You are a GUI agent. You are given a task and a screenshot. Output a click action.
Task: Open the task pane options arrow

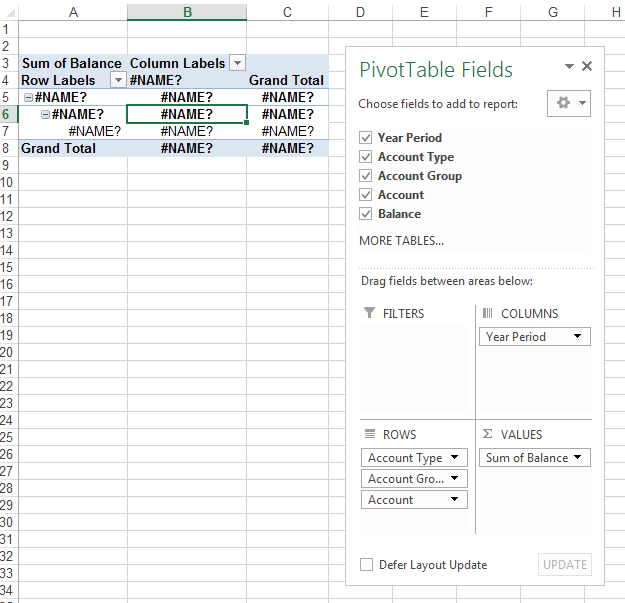tap(569, 67)
